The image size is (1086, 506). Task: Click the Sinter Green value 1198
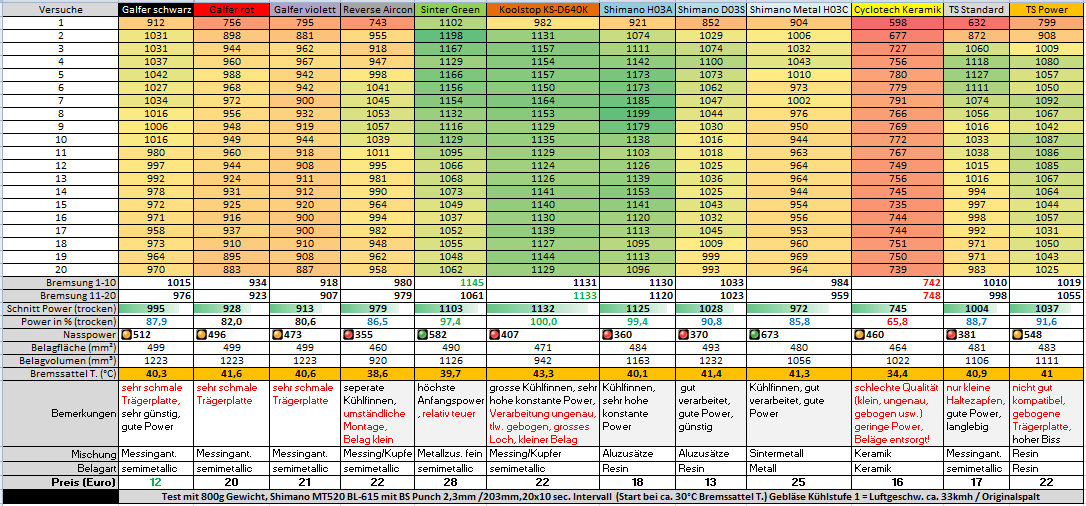(x=449, y=35)
